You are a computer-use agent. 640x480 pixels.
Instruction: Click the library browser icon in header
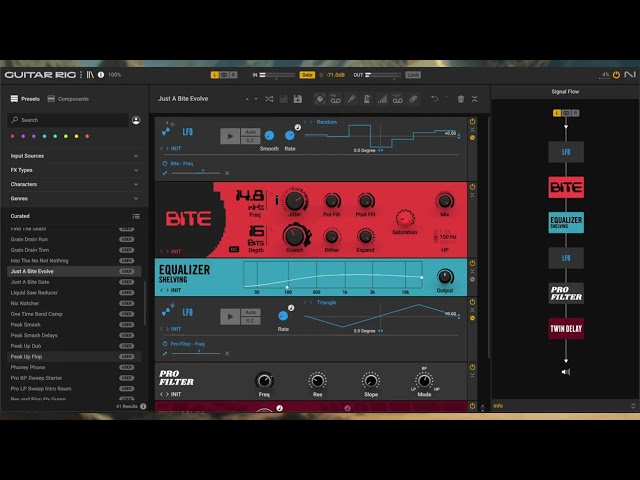point(90,75)
